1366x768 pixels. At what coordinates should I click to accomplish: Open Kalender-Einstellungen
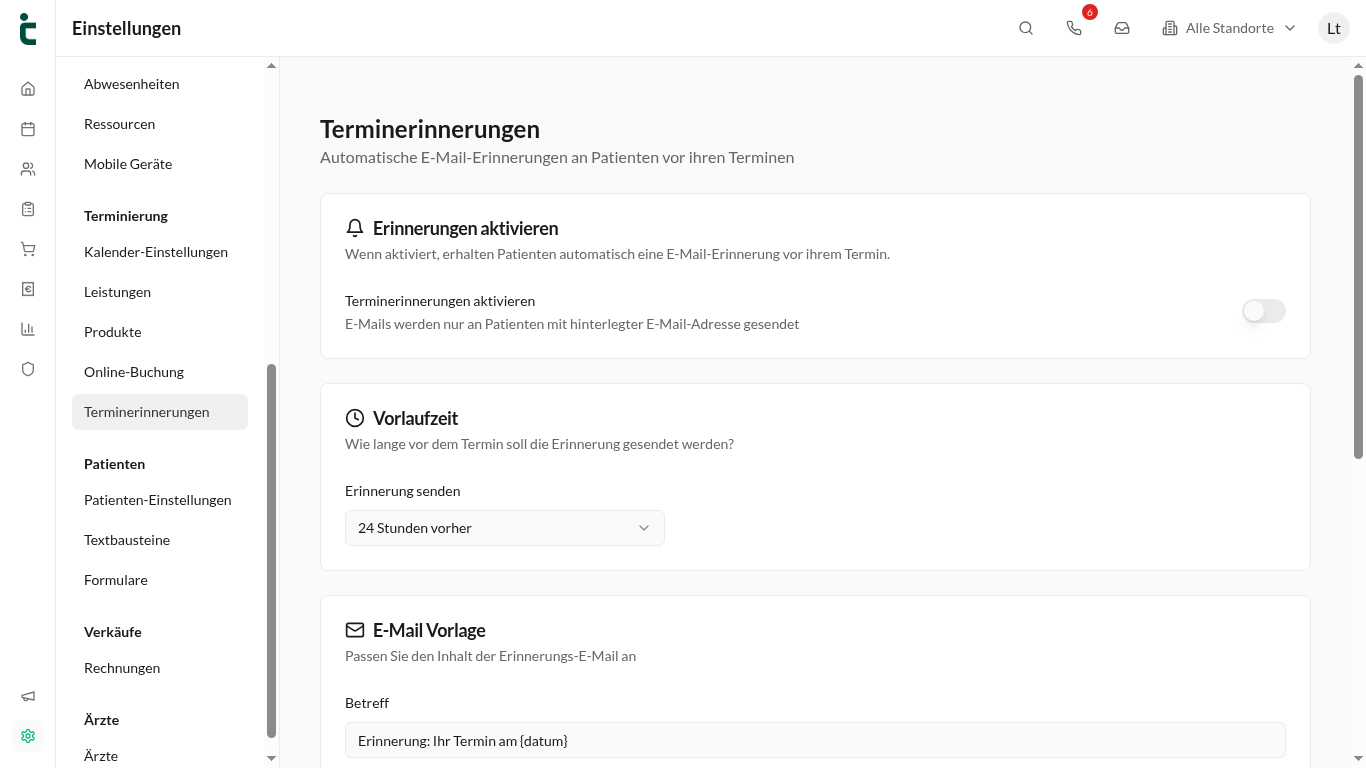coord(160,252)
